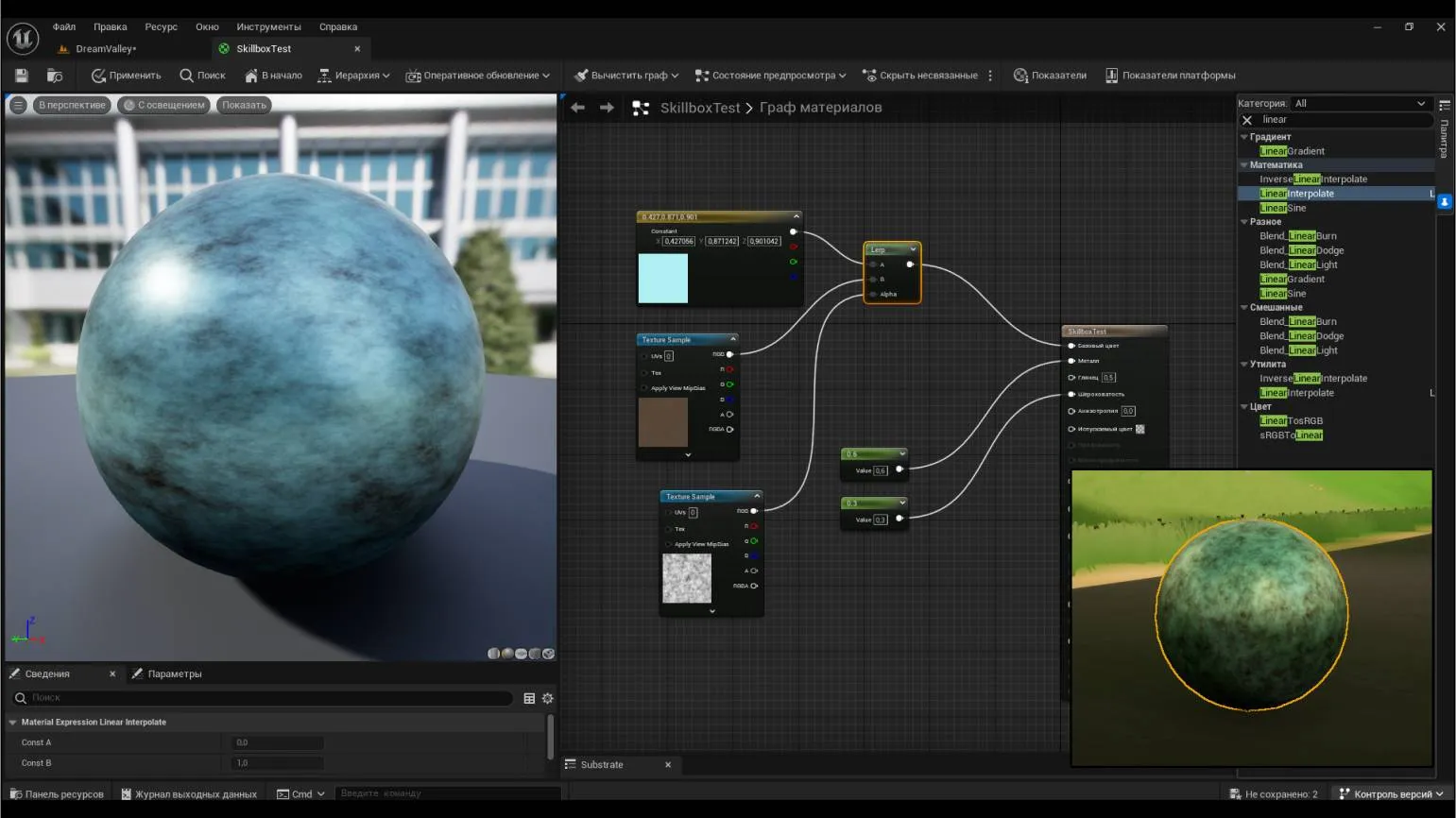Open Показатели (Stats) from the toolbar
The width and height of the screenshot is (1456, 818).
(x=1050, y=76)
